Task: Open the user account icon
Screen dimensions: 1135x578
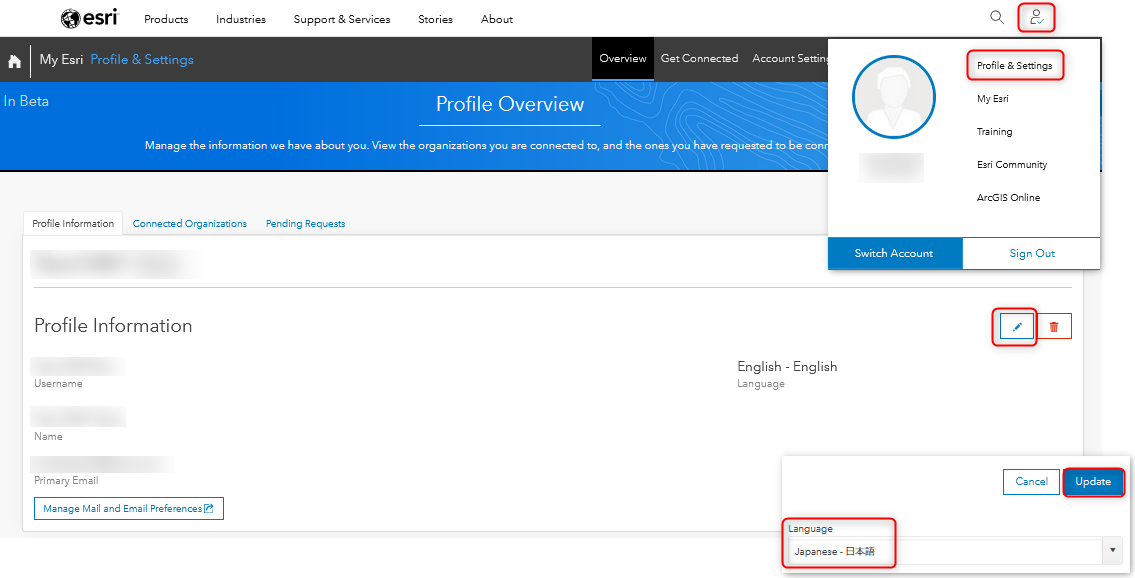Action: (1037, 18)
